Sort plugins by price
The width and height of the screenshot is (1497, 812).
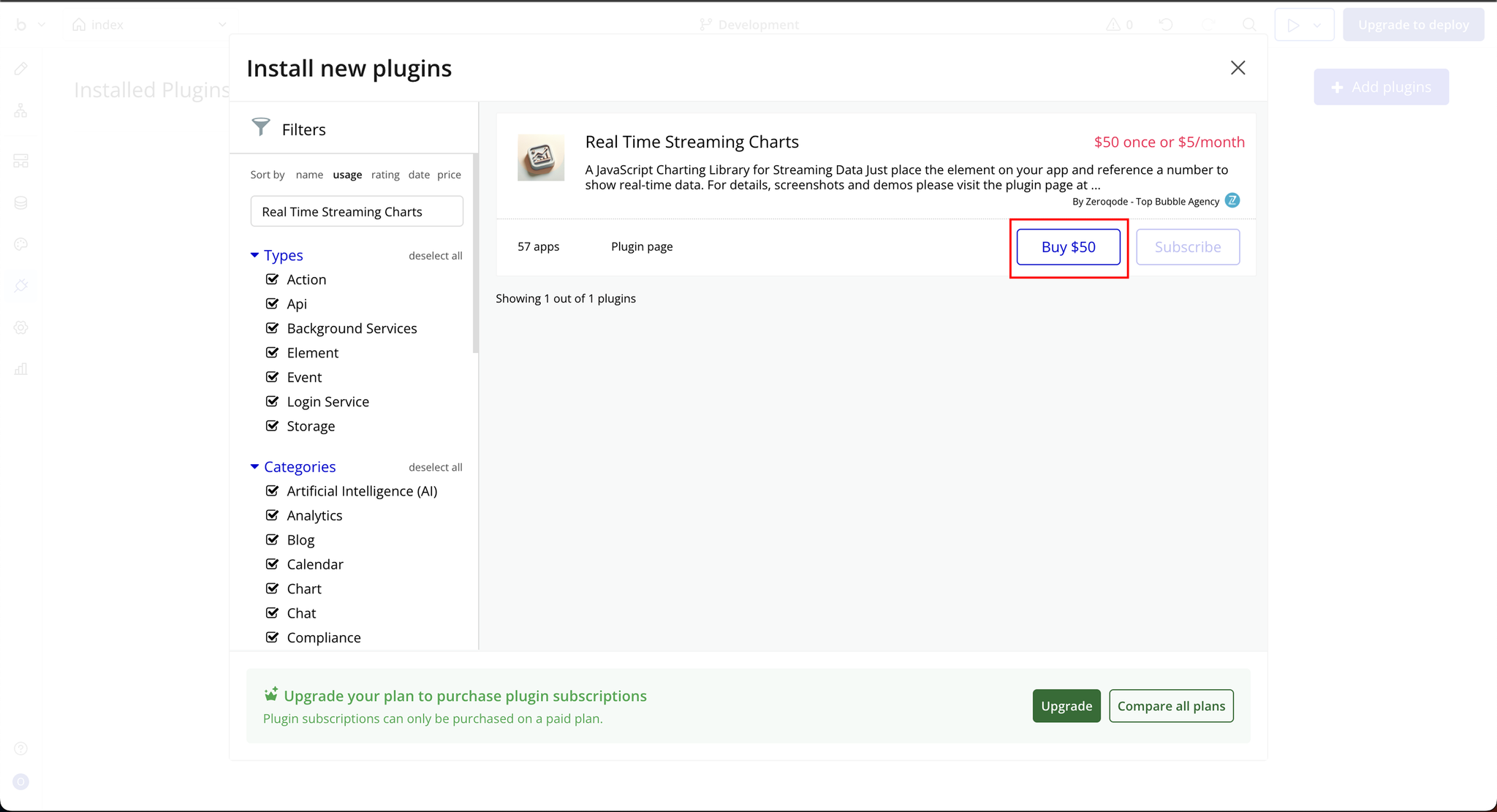(449, 175)
